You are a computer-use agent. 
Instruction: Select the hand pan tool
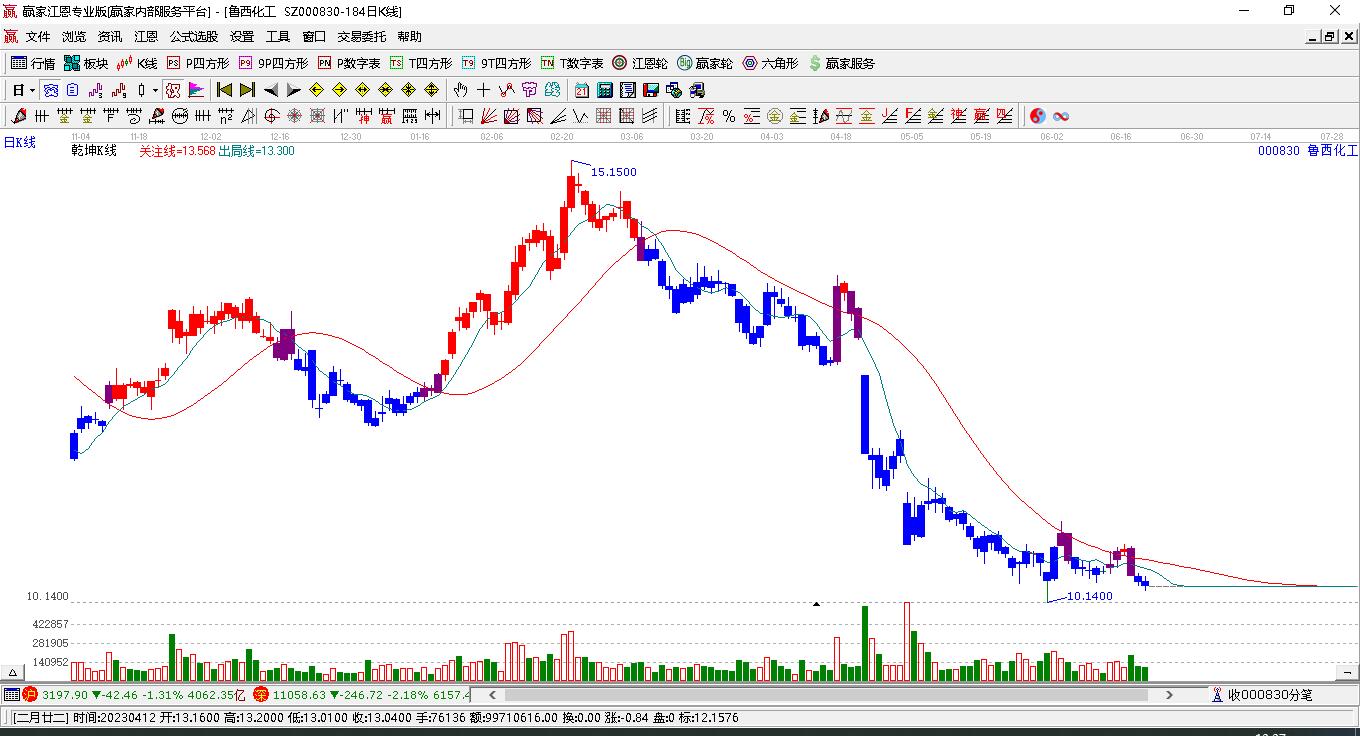(x=460, y=90)
